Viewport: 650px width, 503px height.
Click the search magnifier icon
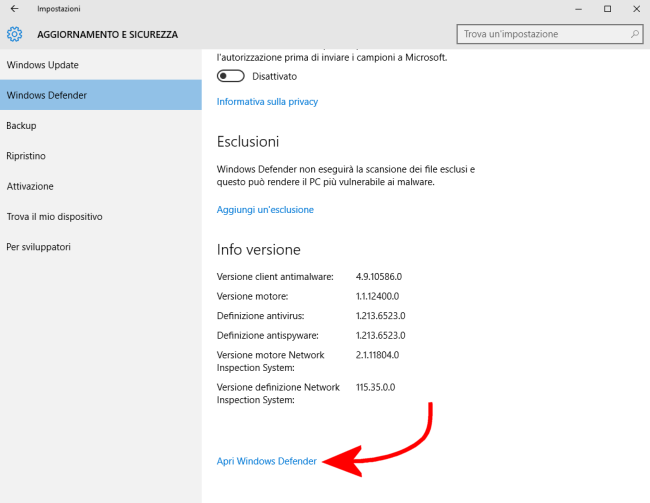pyautogui.click(x=635, y=34)
